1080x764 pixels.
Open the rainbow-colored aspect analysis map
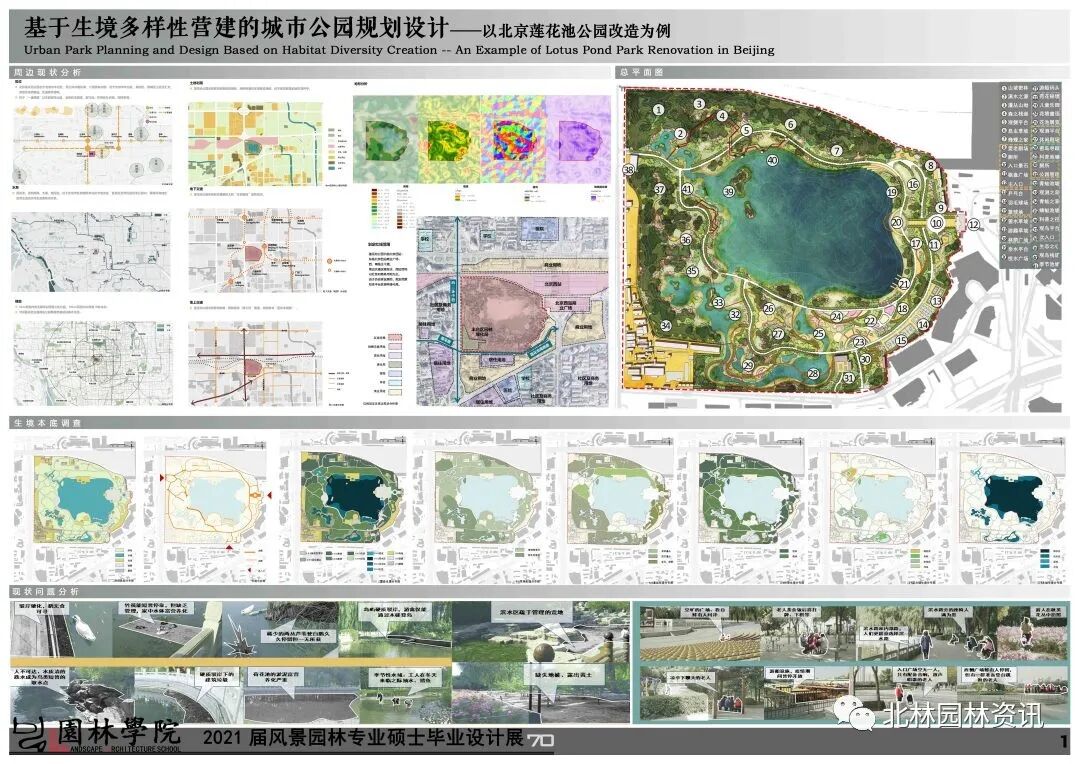coord(513,138)
